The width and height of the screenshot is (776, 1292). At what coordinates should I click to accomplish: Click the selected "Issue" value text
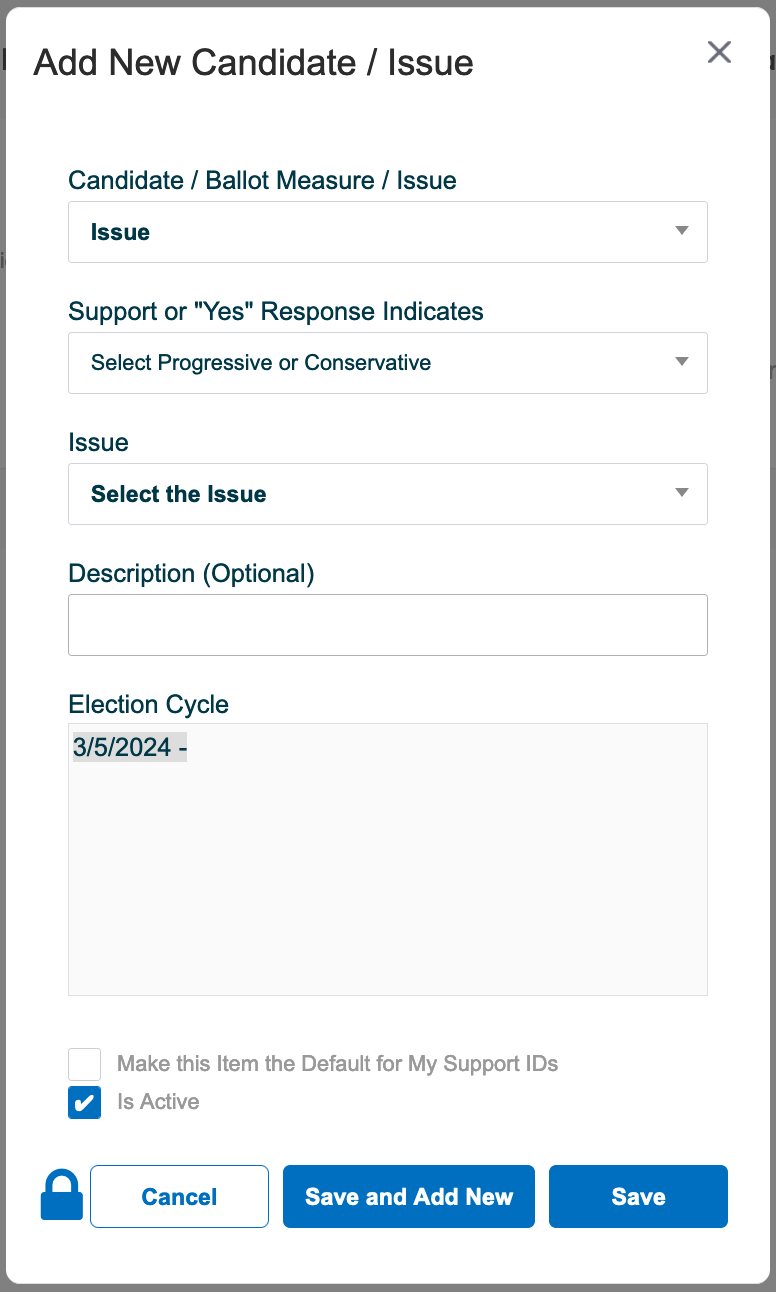click(120, 231)
